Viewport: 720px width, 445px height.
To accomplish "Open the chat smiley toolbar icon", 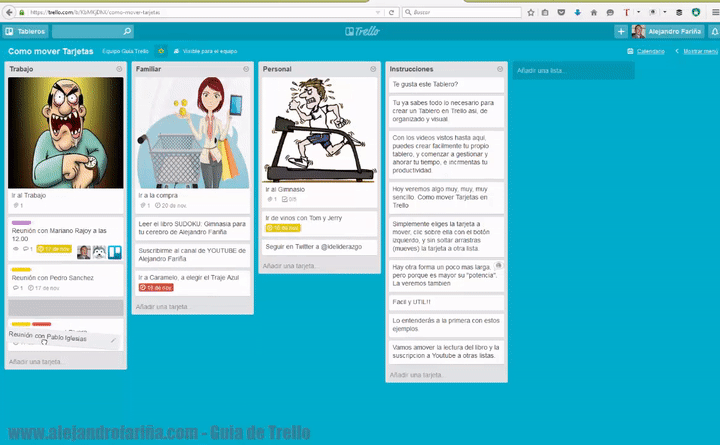I will click(x=610, y=12).
